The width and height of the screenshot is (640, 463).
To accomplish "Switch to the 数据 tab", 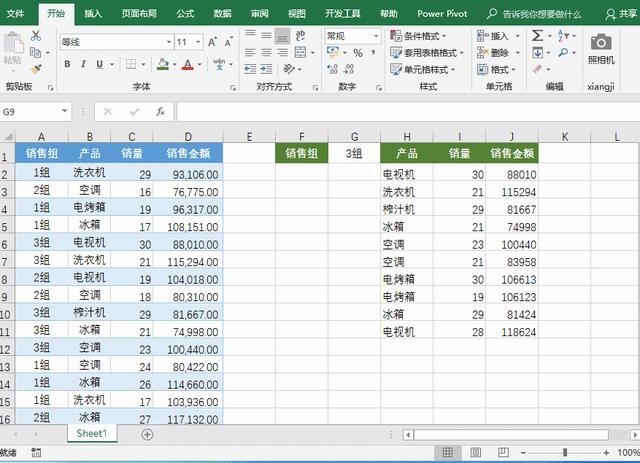I will click(x=222, y=13).
